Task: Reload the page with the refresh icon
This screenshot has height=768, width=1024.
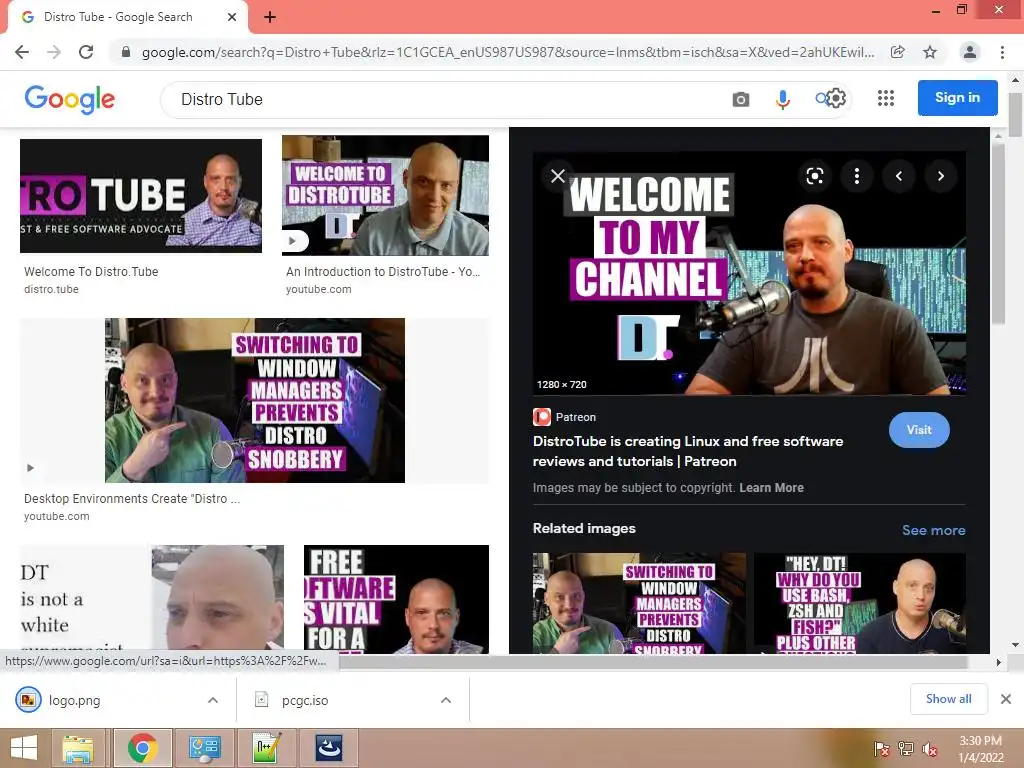Action: pyautogui.click(x=86, y=52)
